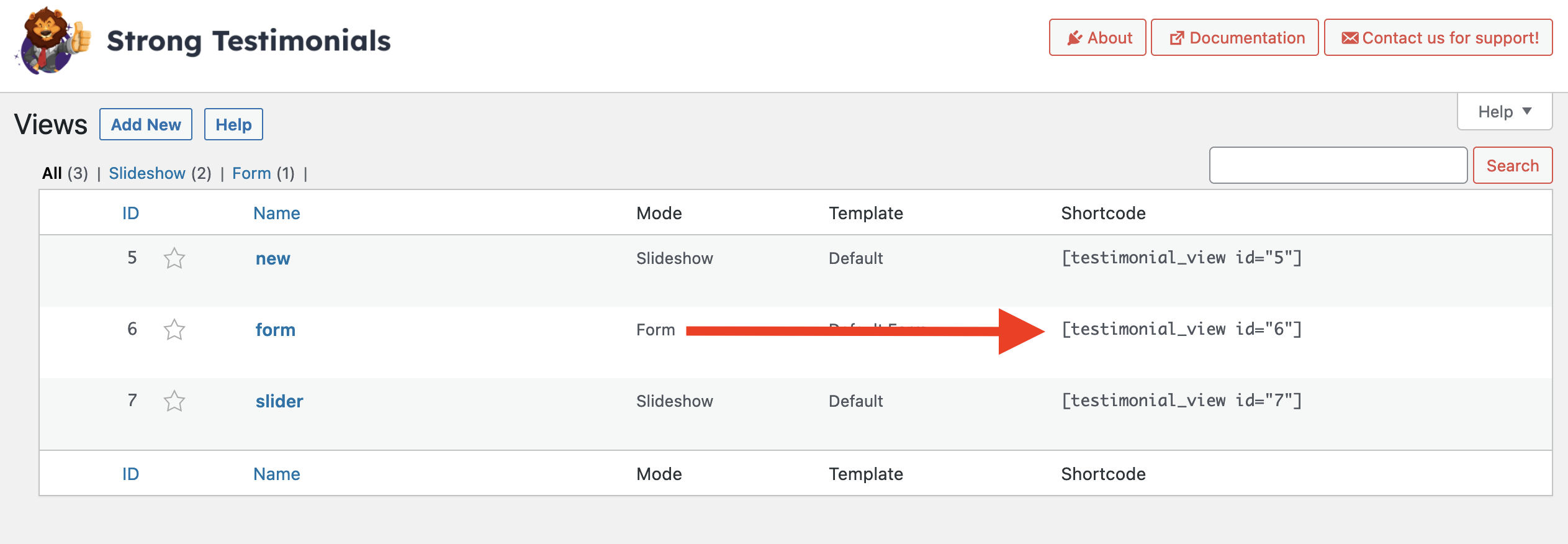Show All views filter
Screen dimensions: 1568x544
[x=52, y=173]
